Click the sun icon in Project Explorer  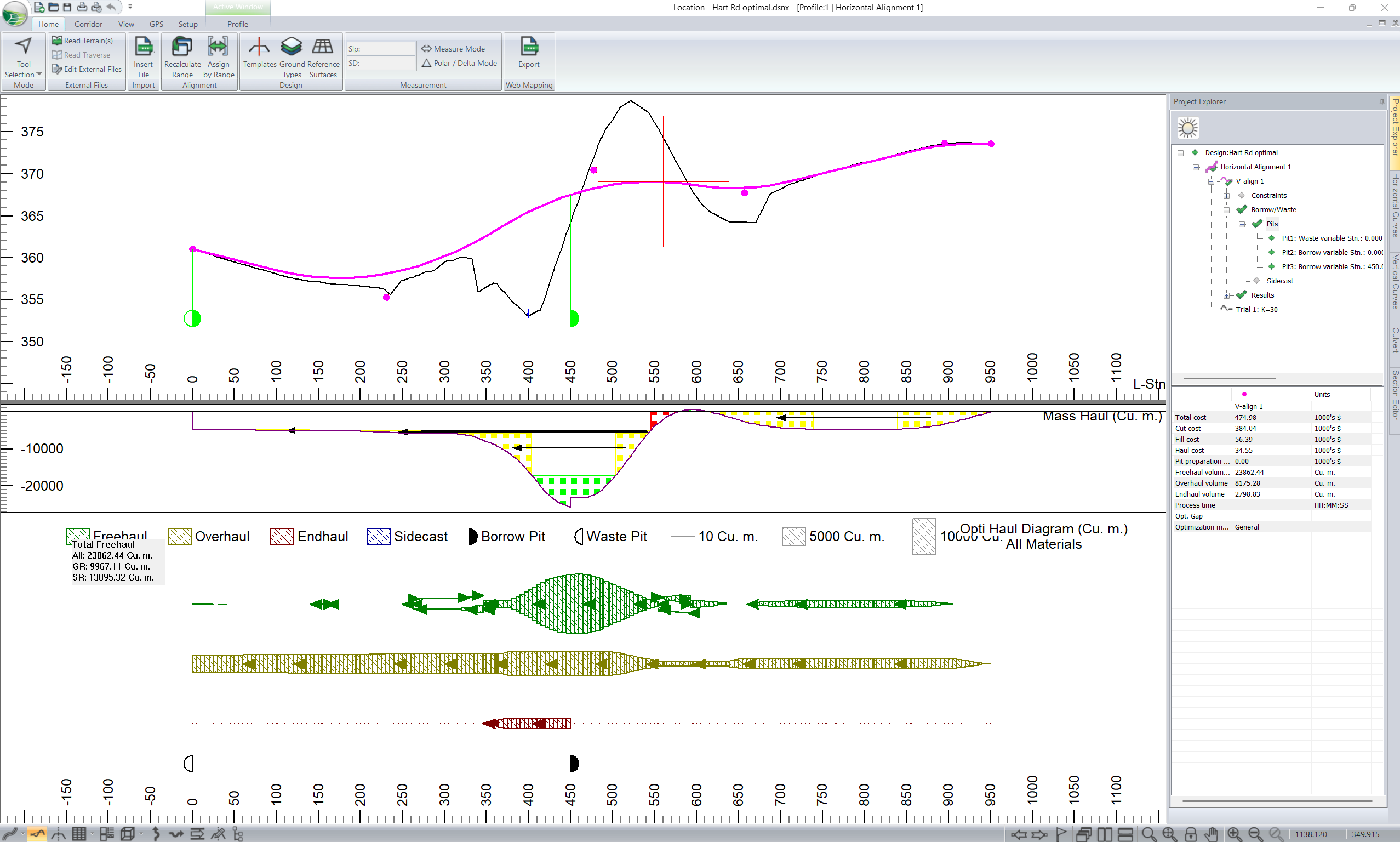[1188, 128]
